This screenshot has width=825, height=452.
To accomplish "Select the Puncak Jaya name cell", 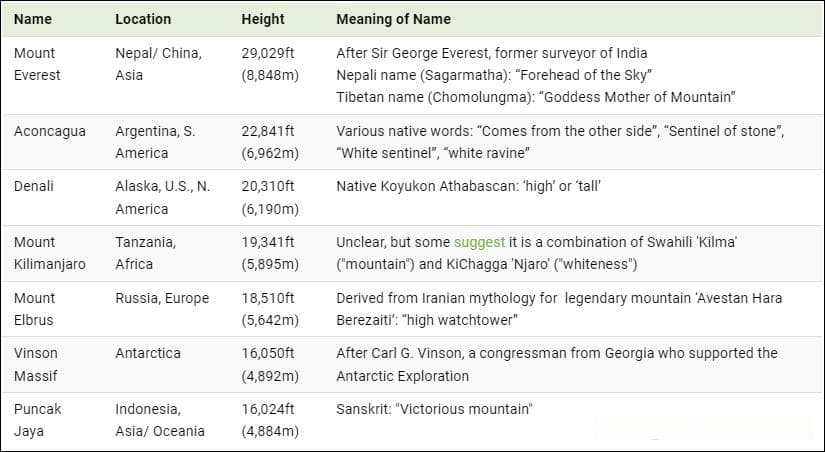I will point(37,420).
